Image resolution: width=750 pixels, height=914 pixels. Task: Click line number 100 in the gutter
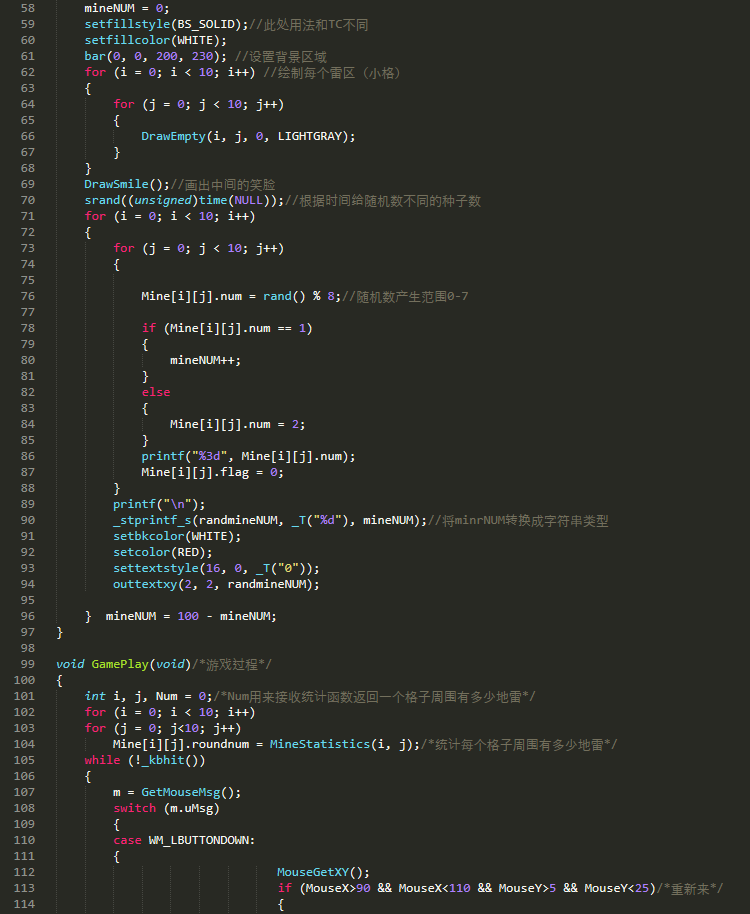24,680
